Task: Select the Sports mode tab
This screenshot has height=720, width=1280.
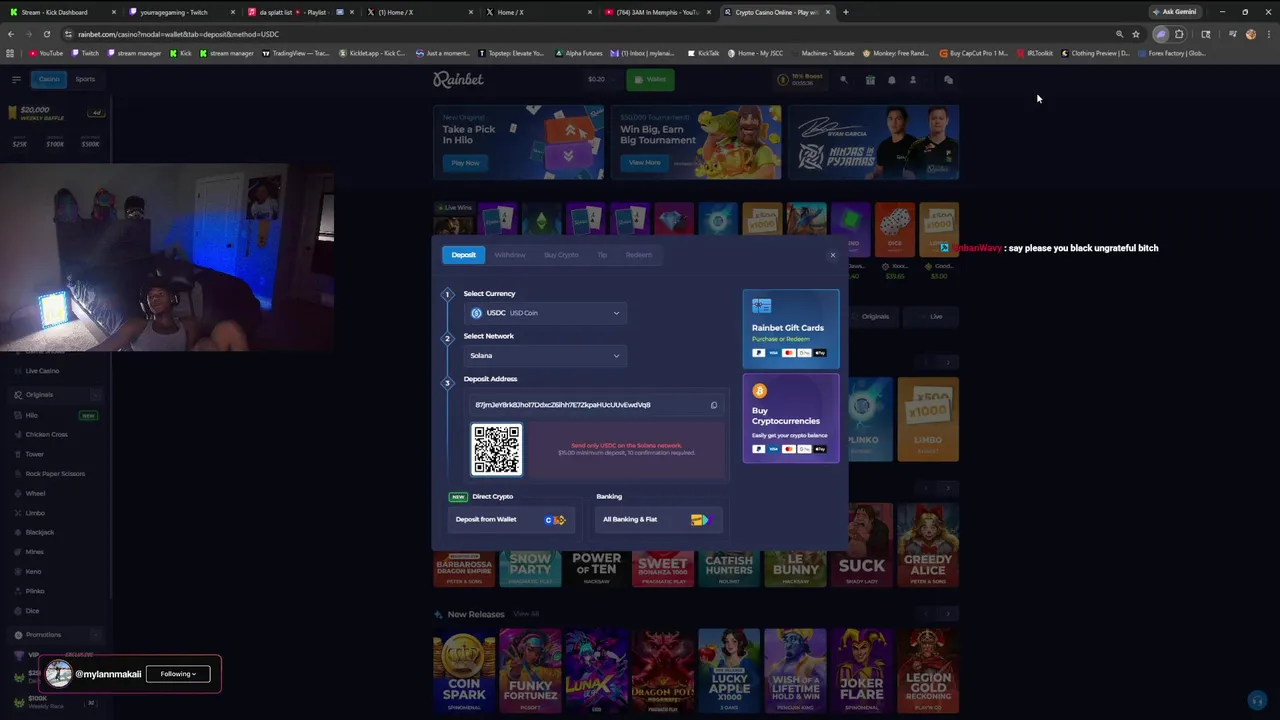Action: pos(85,79)
